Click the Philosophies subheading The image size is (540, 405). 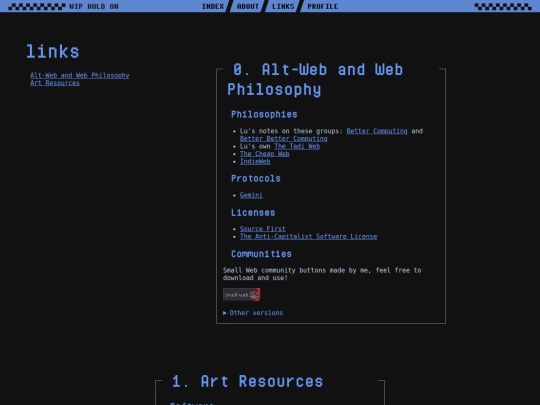264,114
